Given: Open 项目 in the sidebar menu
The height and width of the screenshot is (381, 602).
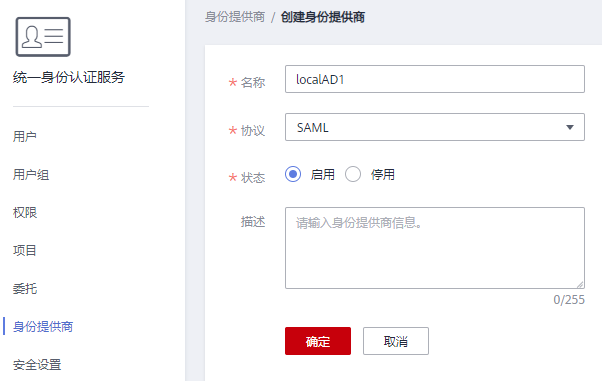Looking at the screenshot, I should click(25, 250).
